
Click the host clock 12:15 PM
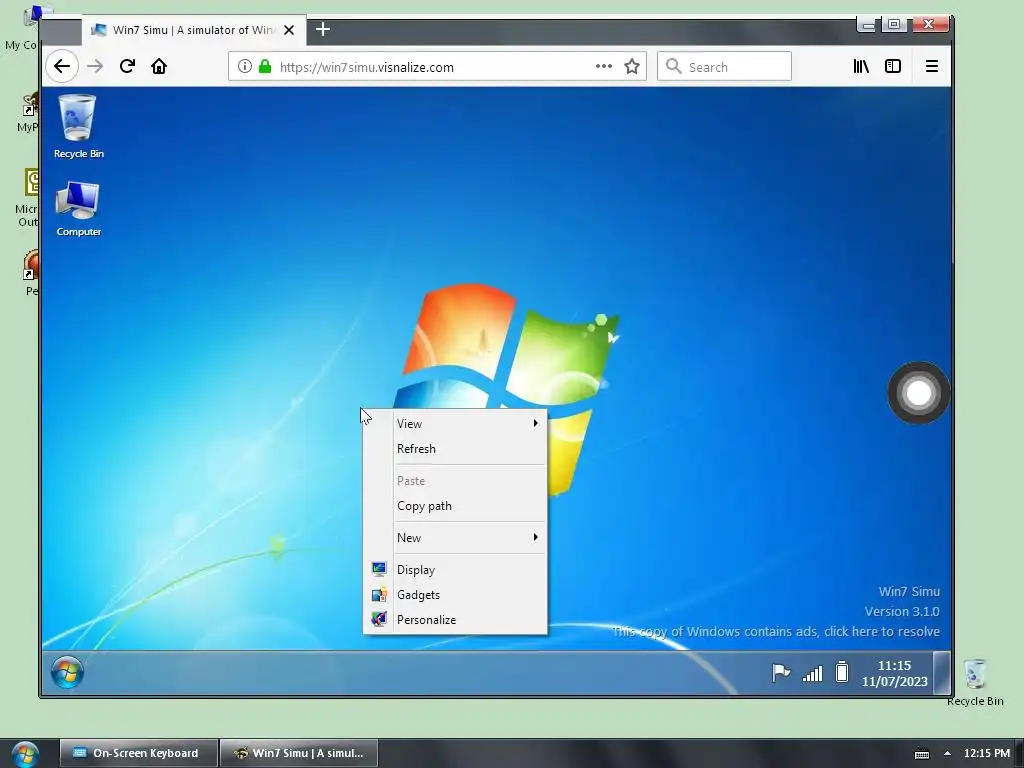click(x=986, y=753)
